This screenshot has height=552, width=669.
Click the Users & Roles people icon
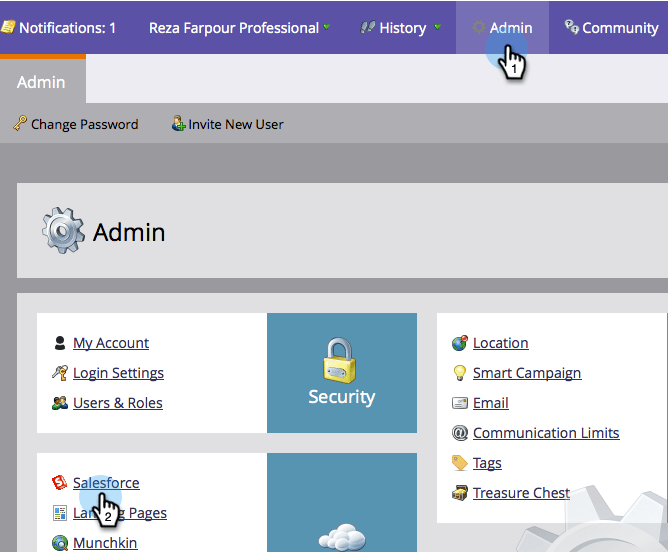click(x=60, y=403)
